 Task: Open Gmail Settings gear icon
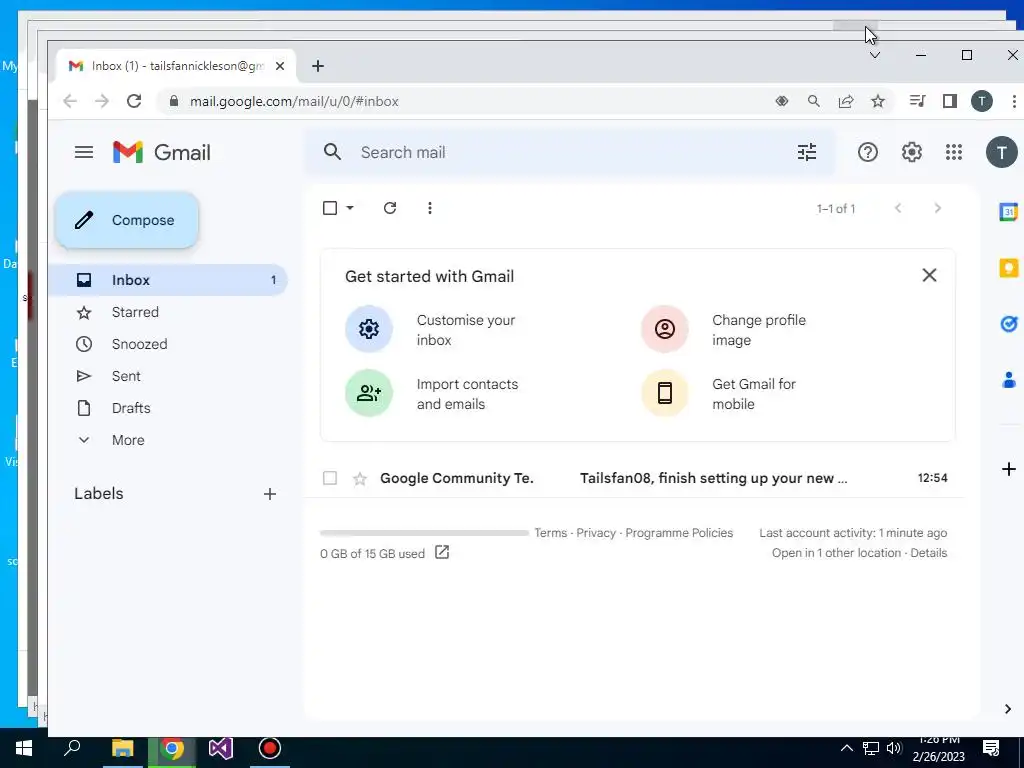tap(911, 152)
